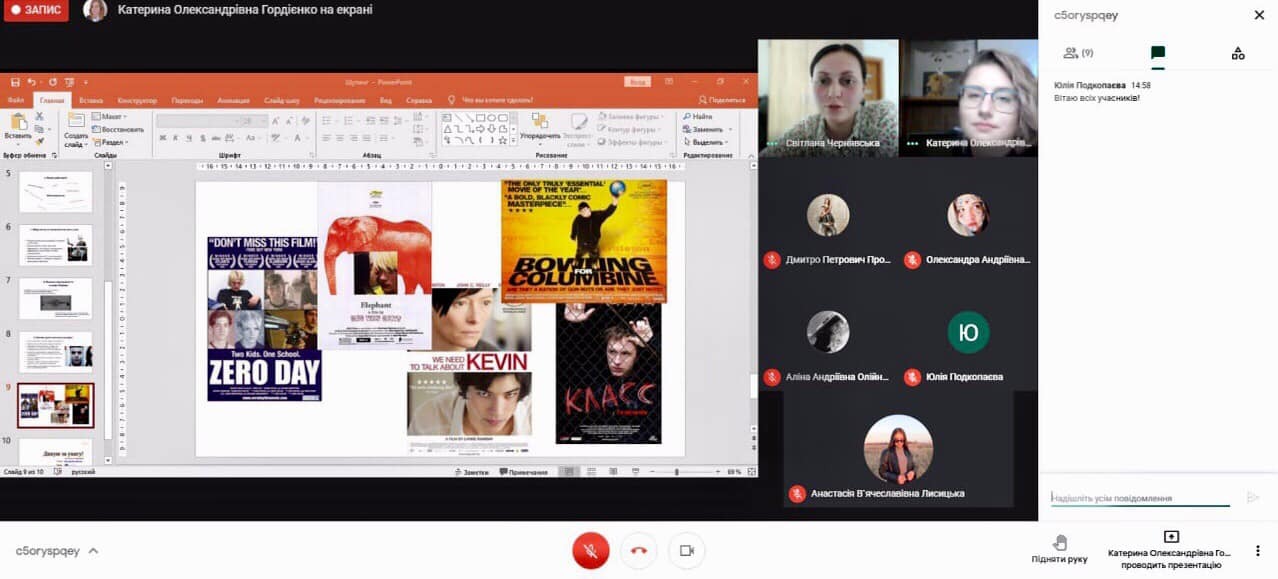Viewport: 1278px width, 579px height.
Task: Switch to the chat tab icon
Action: pos(1158,53)
